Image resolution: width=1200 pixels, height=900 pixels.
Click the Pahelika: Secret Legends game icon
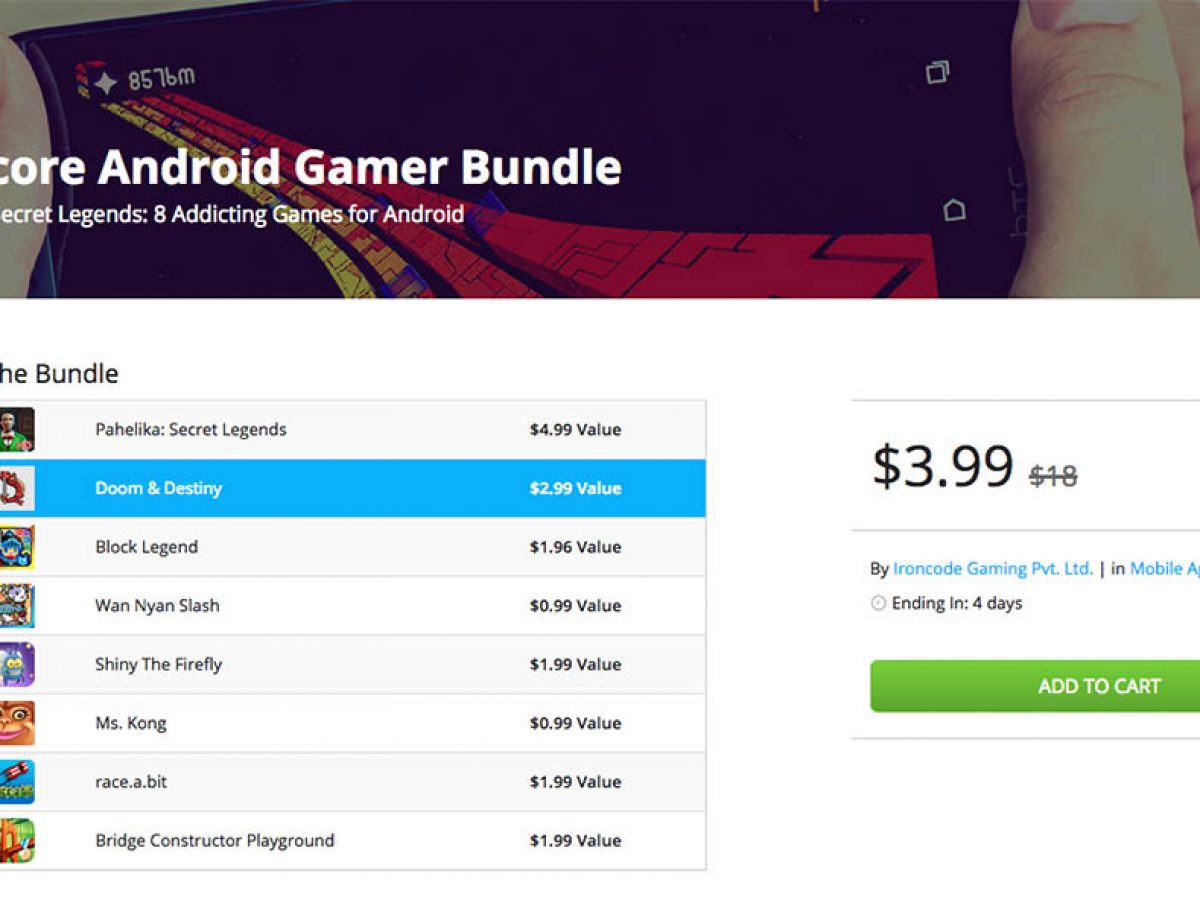pos(17,430)
